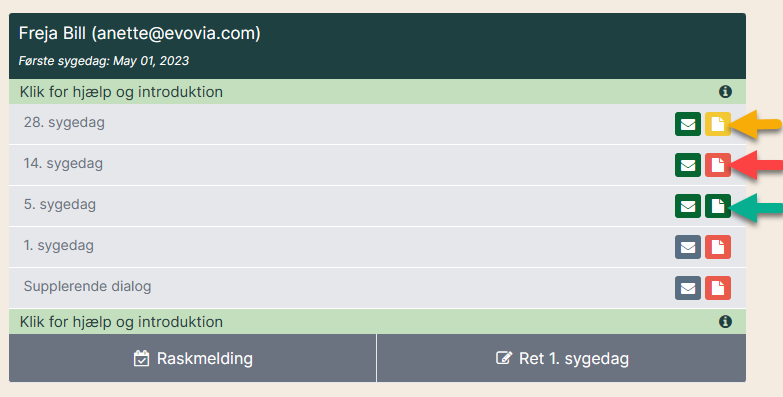The height and width of the screenshot is (397, 783).
Task: Open the gray mail icon for 1. sygedag
Action: click(x=688, y=247)
